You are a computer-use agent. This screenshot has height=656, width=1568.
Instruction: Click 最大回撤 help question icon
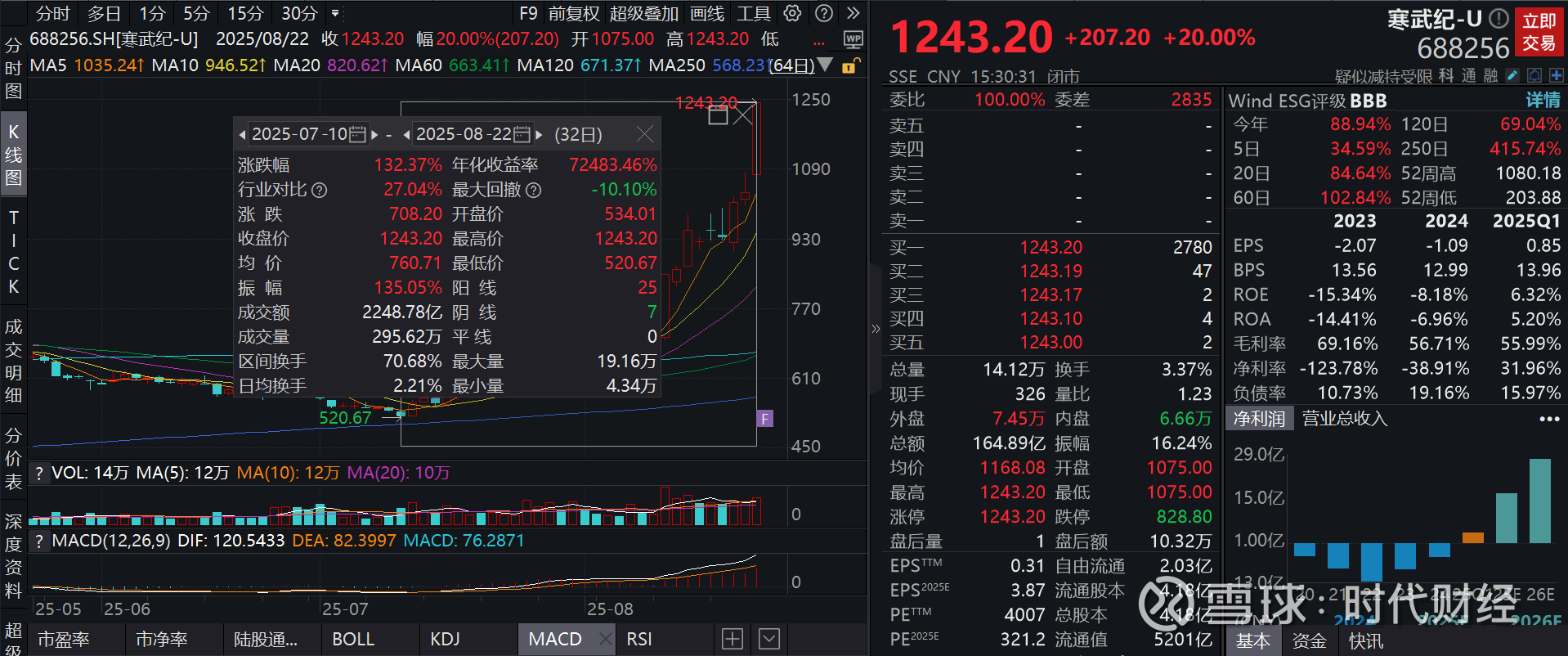[534, 191]
